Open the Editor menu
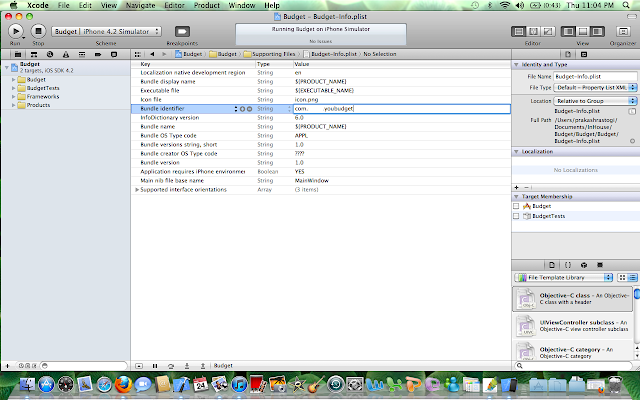Image resolution: width=640 pixels, height=400 pixels. [x=174, y=5]
